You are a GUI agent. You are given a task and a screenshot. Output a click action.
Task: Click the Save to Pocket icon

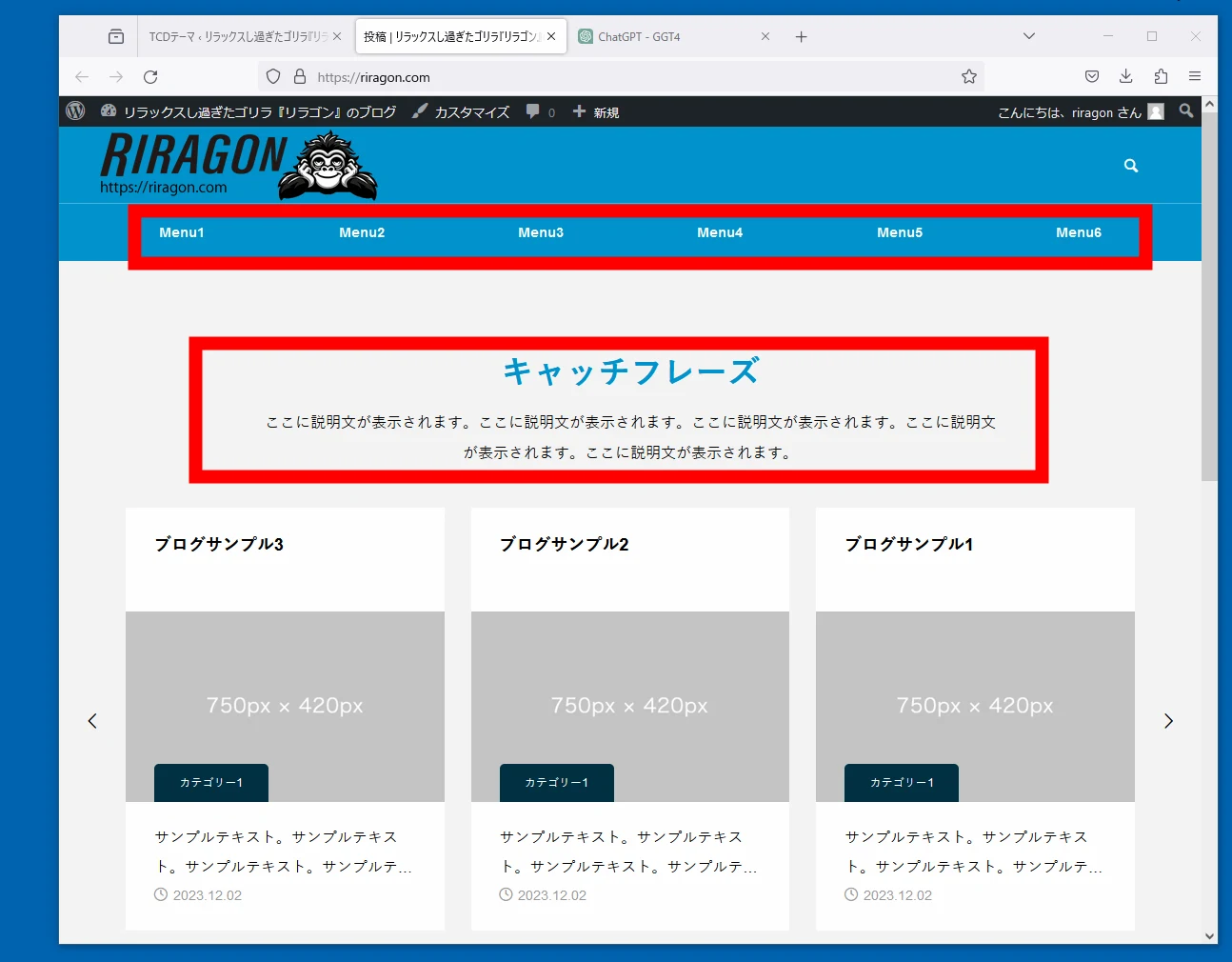[1092, 77]
